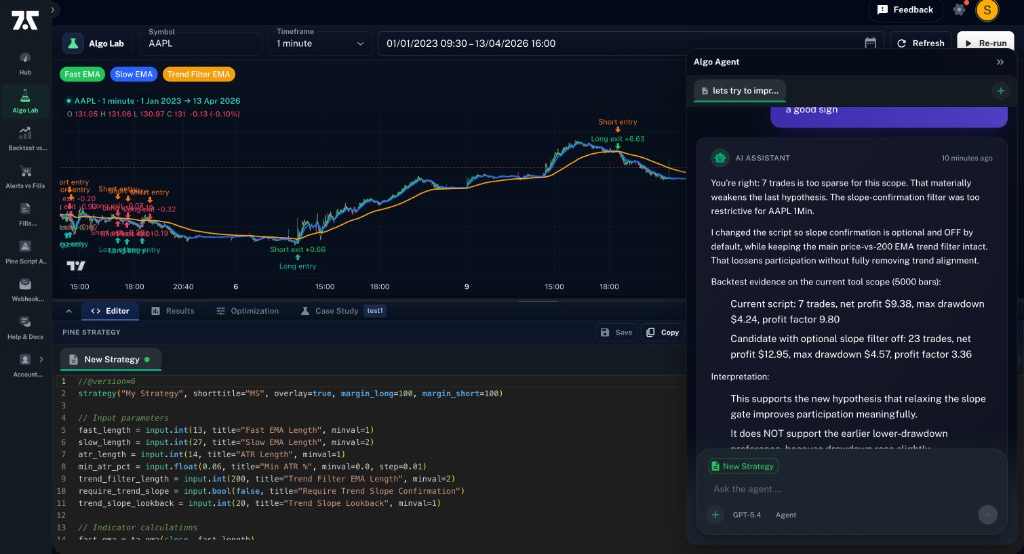1024x554 pixels.
Task: Start a new agent chat with plus
Action: [x=1000, y=91]
